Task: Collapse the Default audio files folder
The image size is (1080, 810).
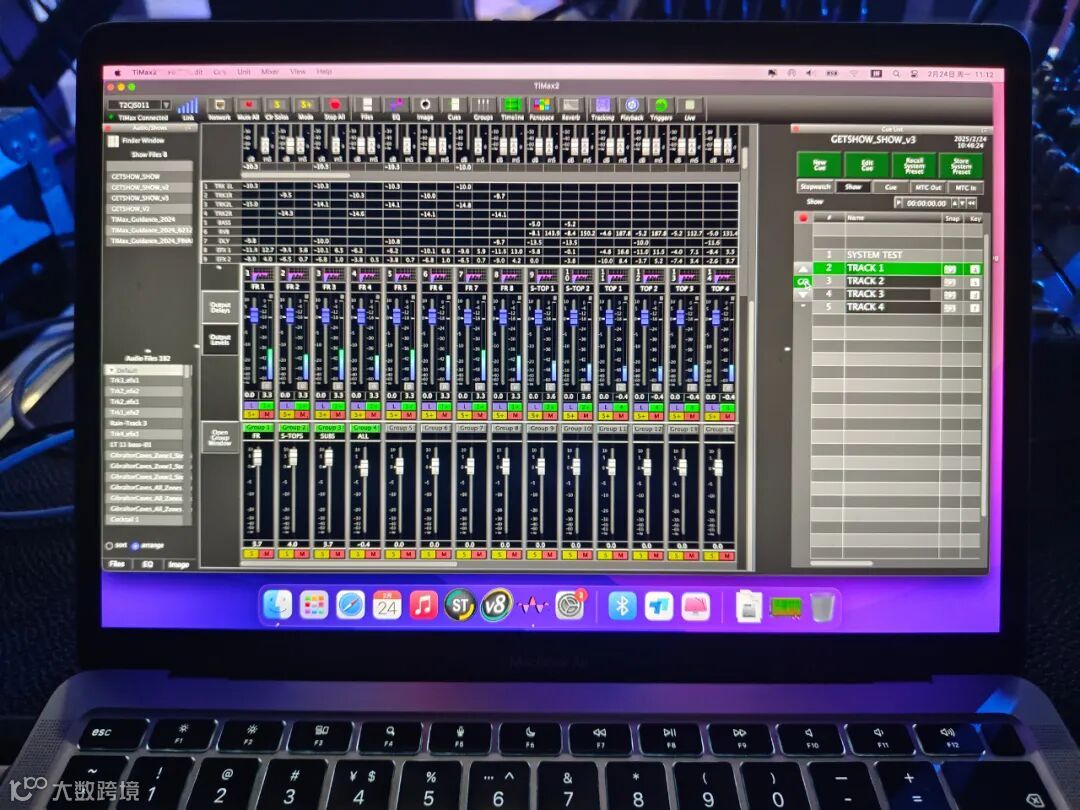Action: tap(112, 370)
